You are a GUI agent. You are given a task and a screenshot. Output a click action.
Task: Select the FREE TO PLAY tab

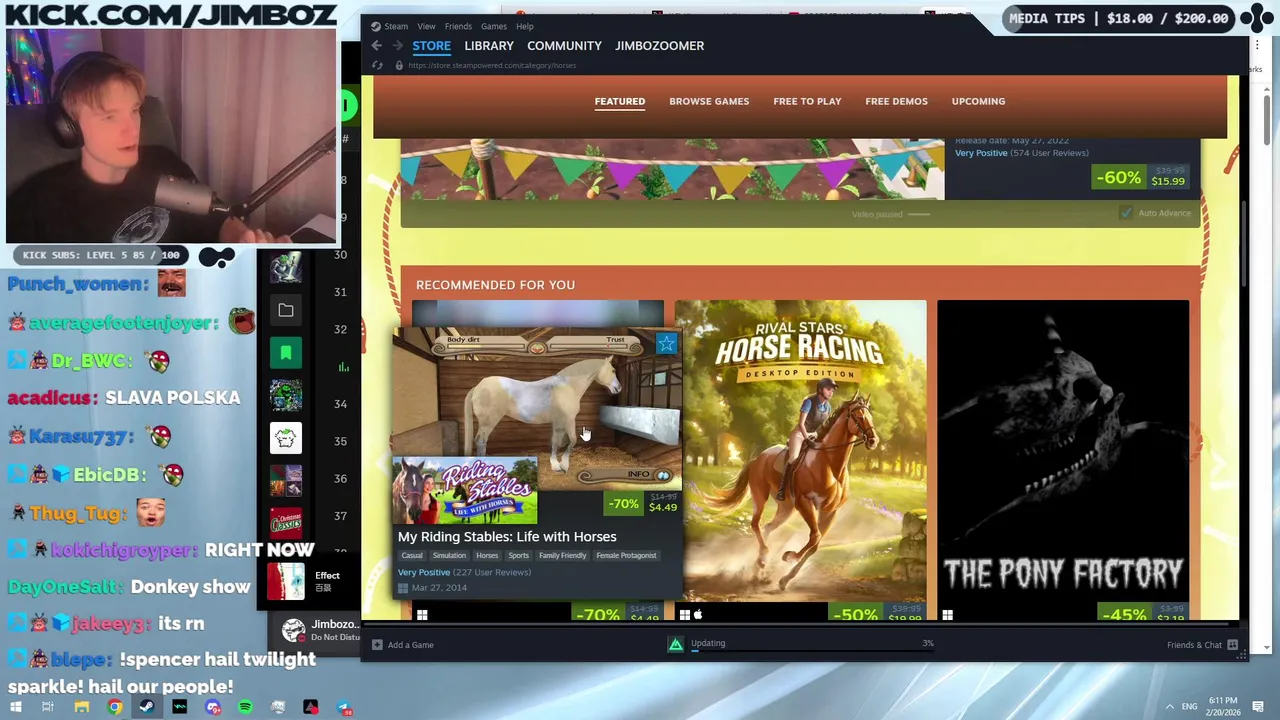pyautogui.click(x=807, y=101)
